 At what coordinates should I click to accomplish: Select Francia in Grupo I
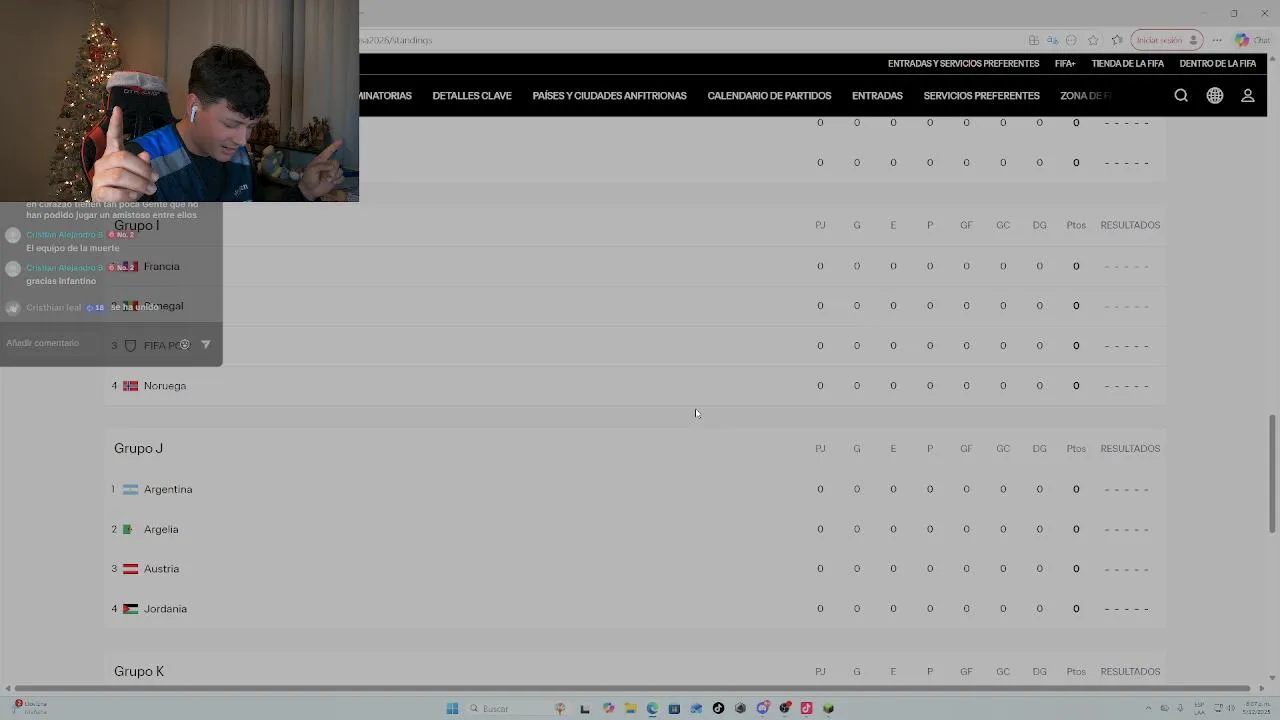161,266
